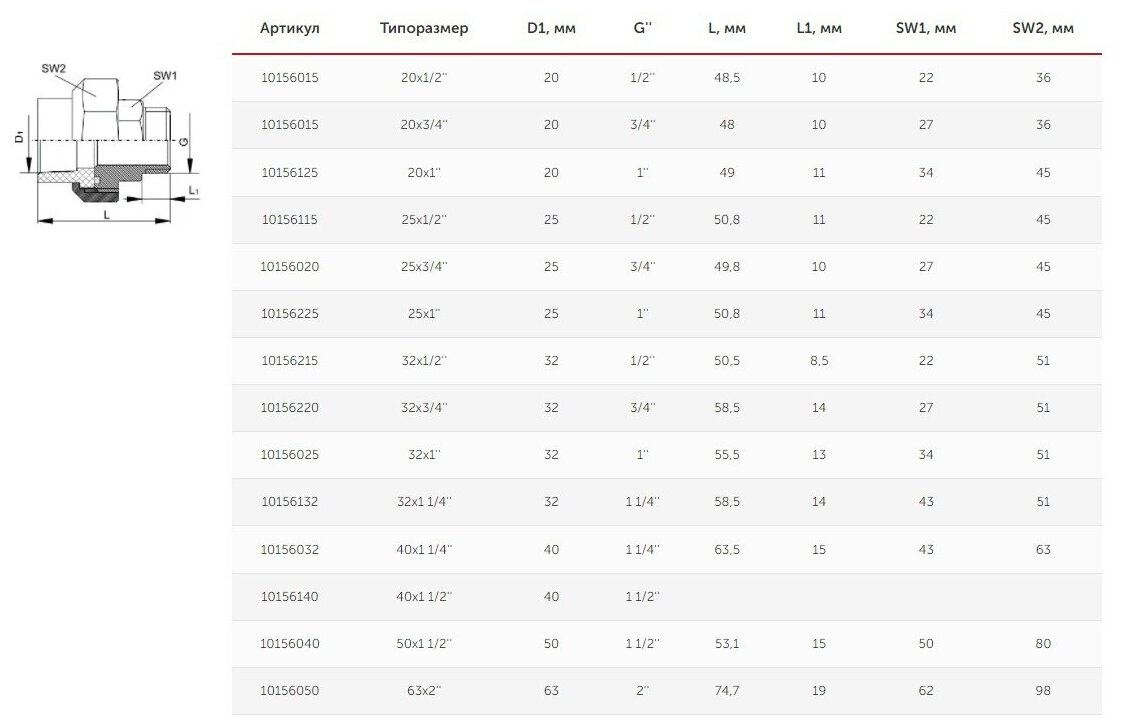Viewport: 1124px width, 725px height.
Task: Select the 50x1 1/2'' size cell
Action: coord(424,643)
